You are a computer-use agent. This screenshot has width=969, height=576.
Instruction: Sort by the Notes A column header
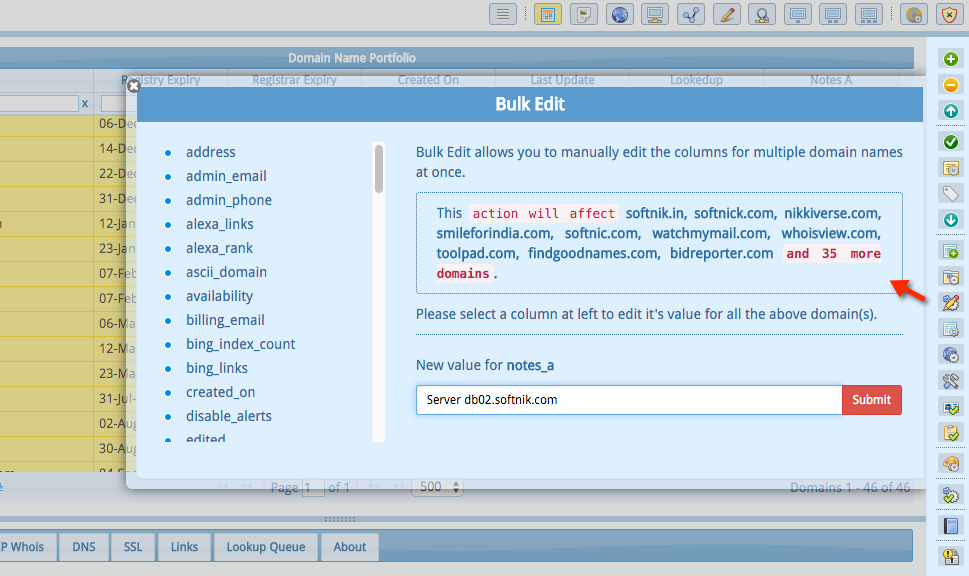831,80
